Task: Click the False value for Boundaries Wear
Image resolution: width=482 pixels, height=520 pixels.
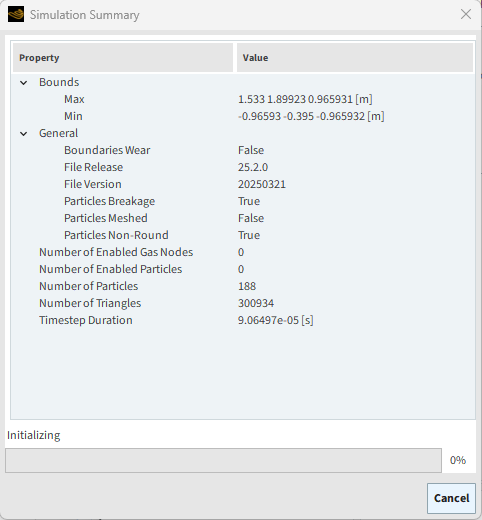Action: 251,150
